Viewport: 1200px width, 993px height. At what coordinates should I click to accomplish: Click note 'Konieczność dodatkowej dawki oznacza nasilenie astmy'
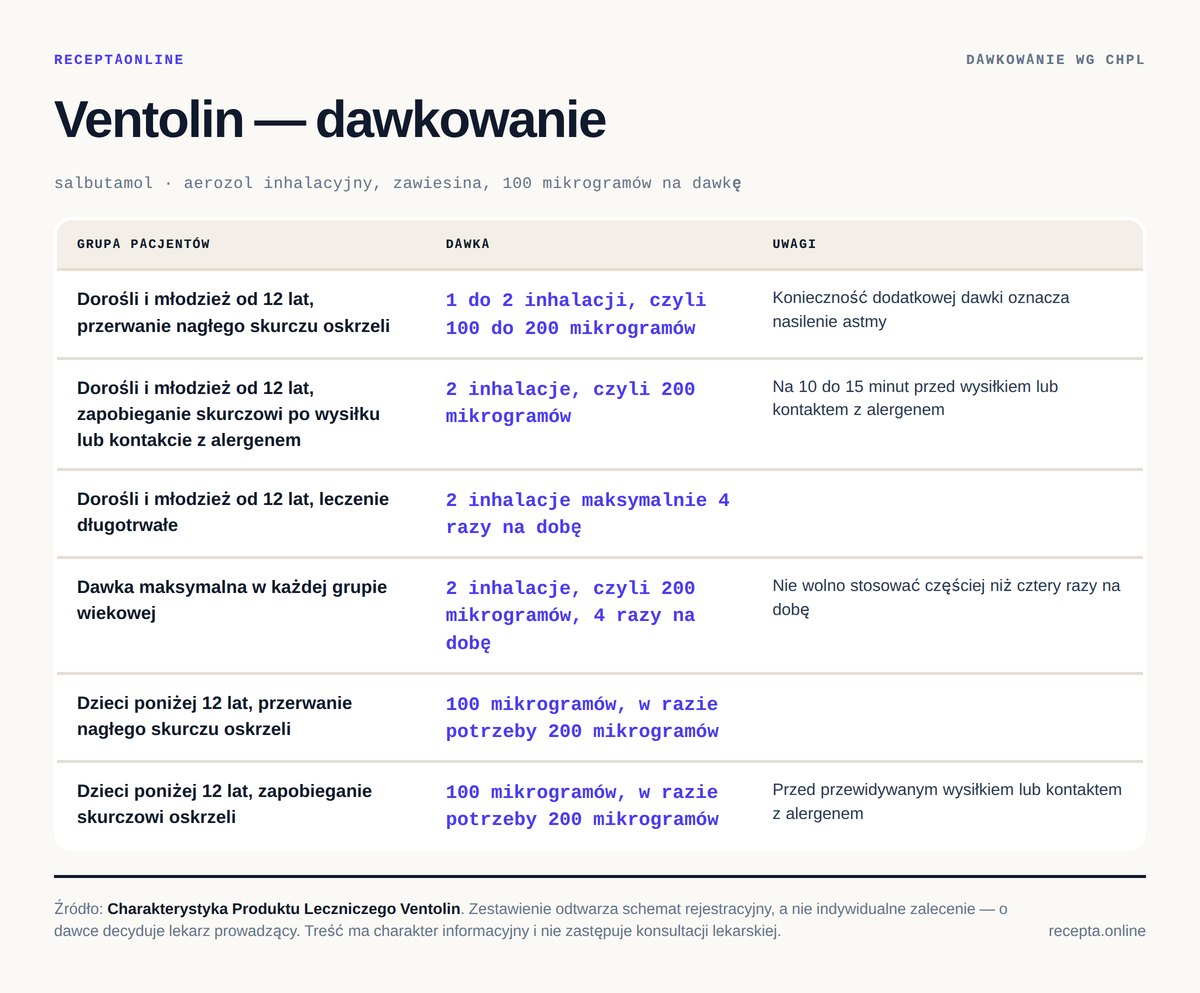coord(921,309)
